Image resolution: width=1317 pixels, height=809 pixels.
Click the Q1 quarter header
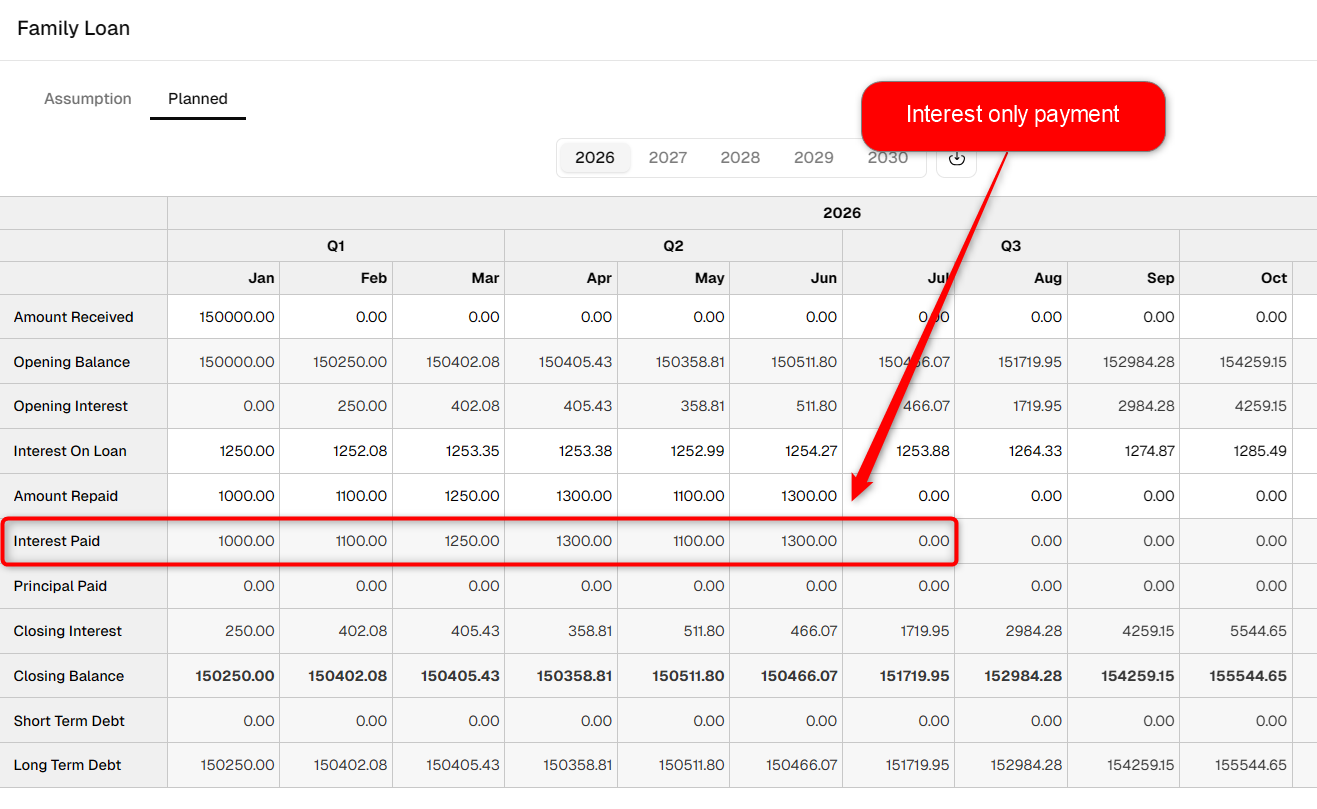click(x=336, y=246)
